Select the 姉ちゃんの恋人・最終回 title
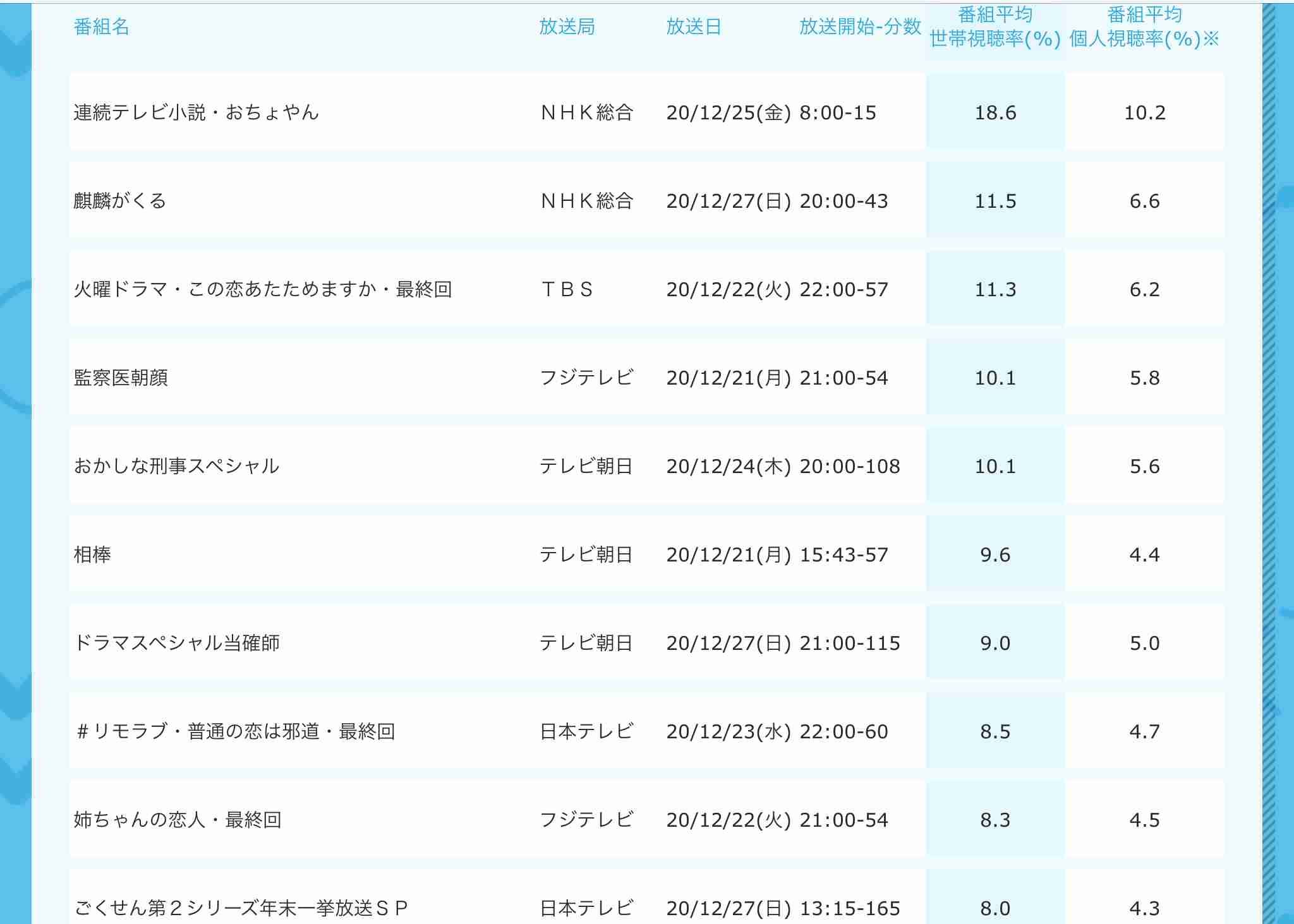Viewport: 1294px width, 924px height. 178,820
